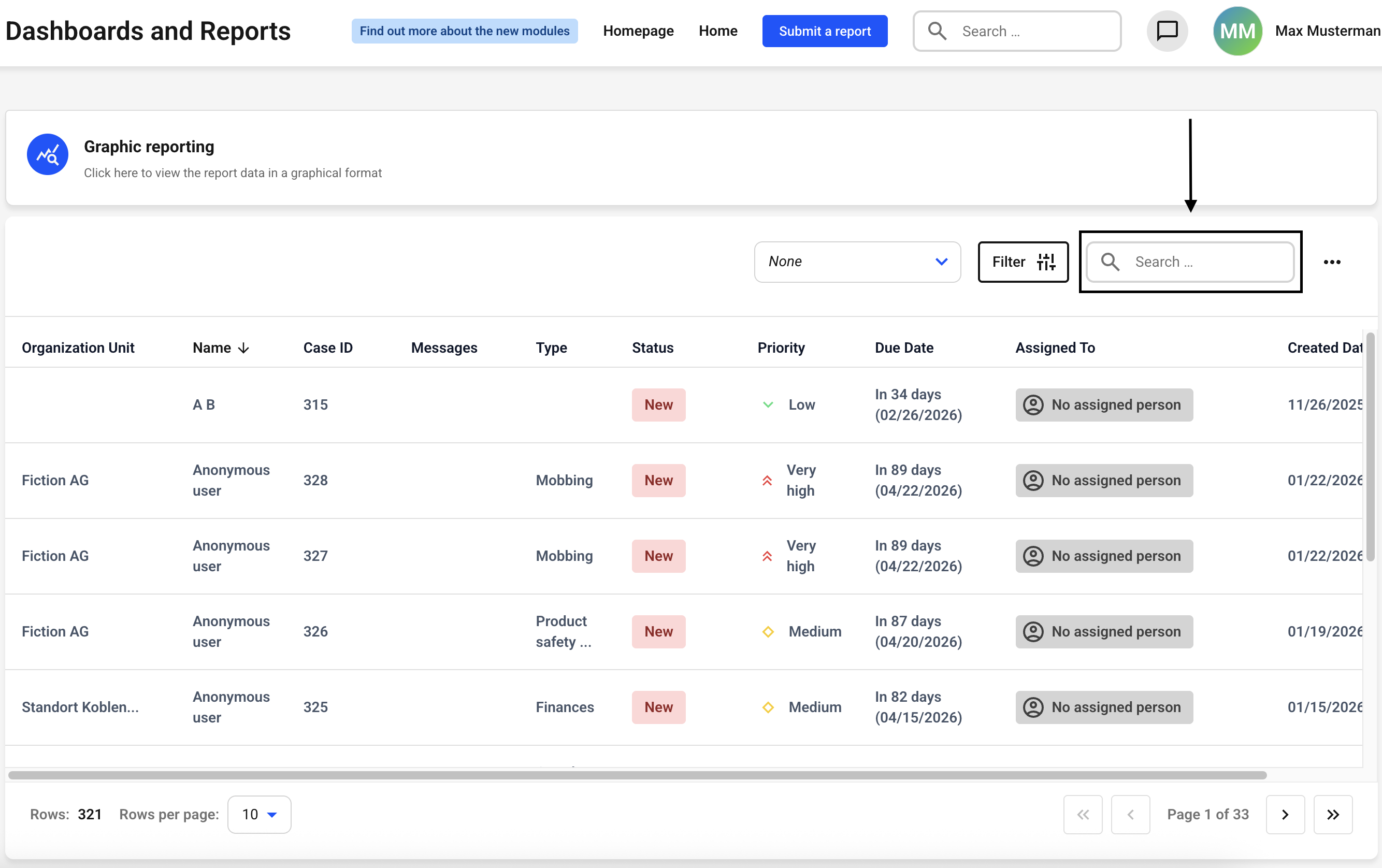Open the chat messages icon
1382x868 pixels.
(x=1167, y=31)
